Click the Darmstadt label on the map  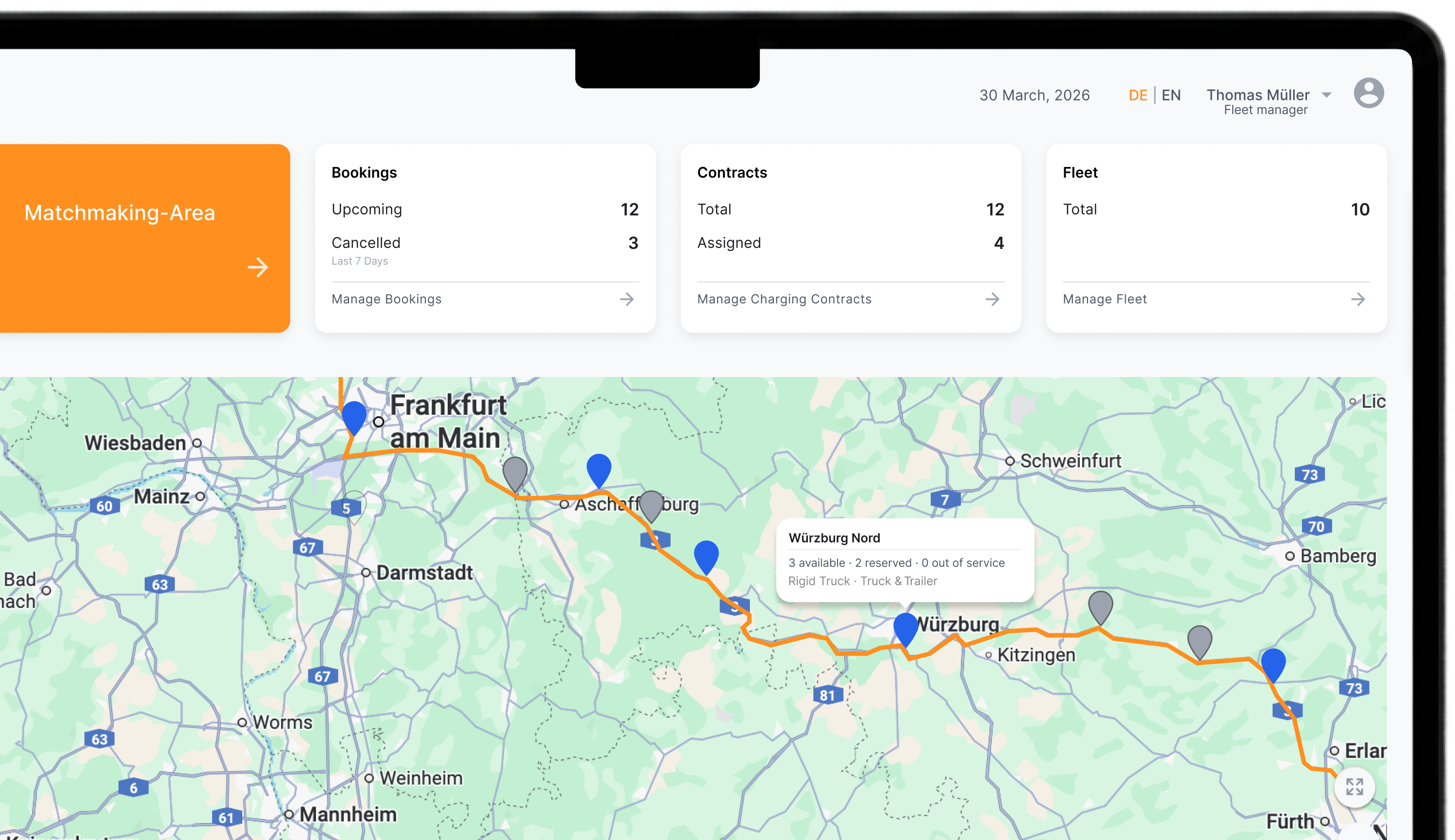pyautogui.click(x=424, y=572)
